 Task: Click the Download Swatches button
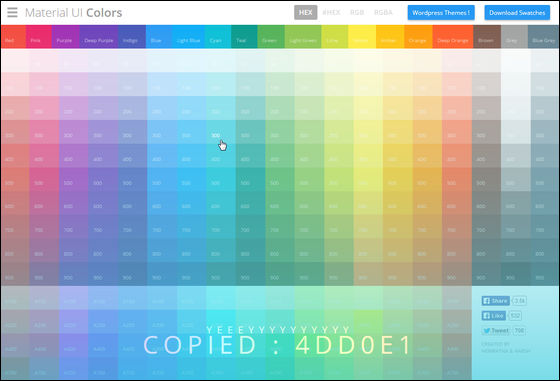click(x=517, y=12)
